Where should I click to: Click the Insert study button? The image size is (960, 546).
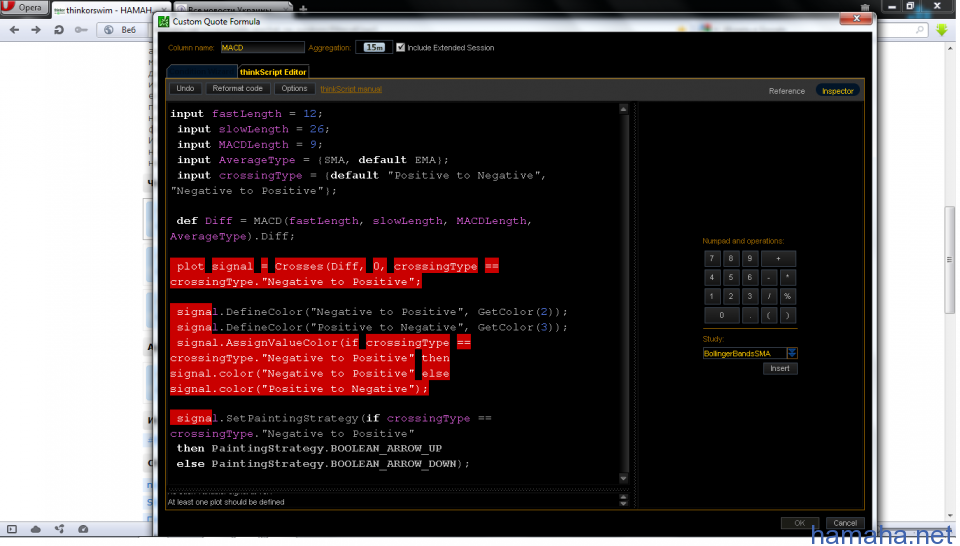[779, 368]
